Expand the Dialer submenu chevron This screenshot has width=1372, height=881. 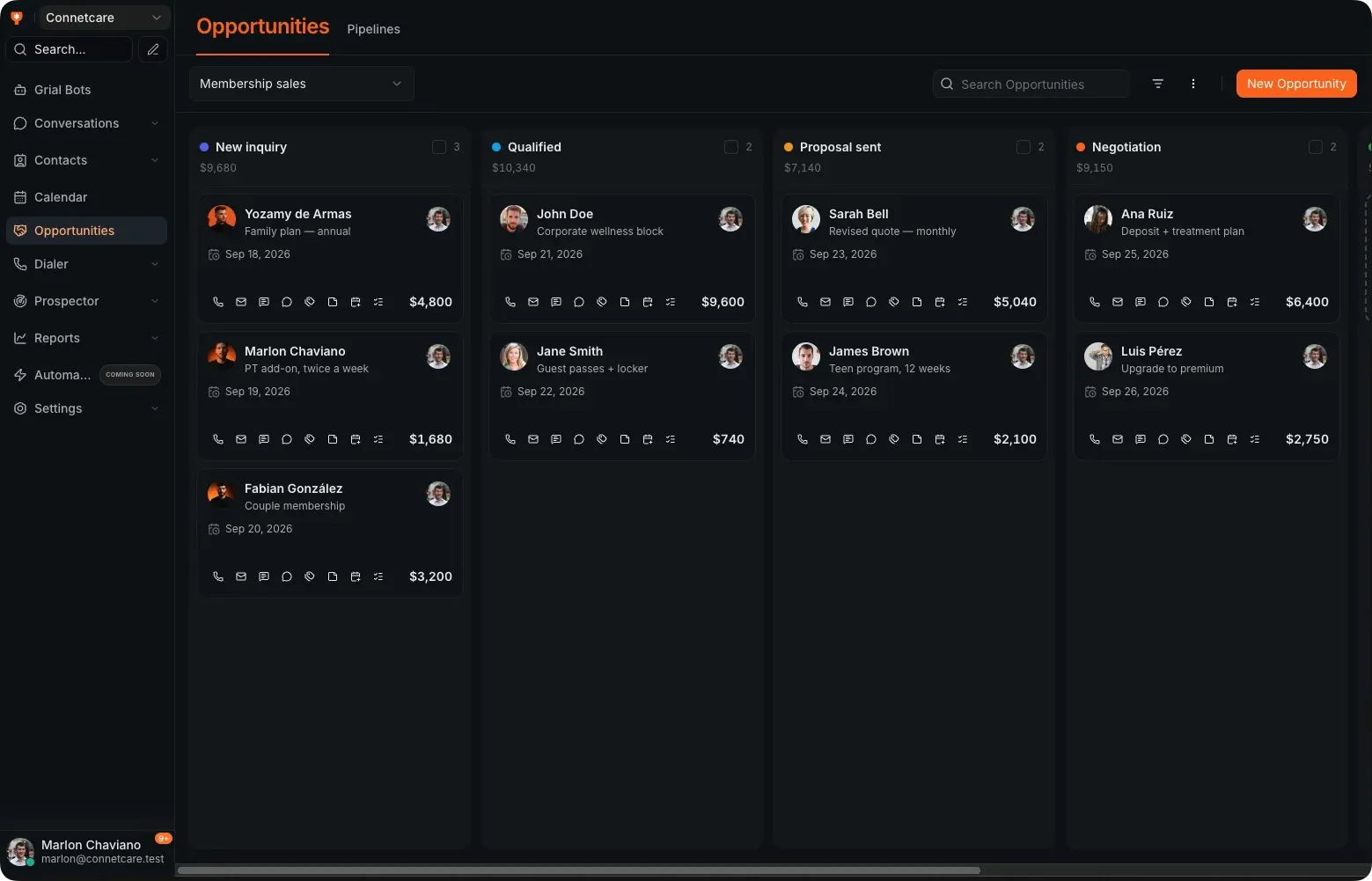(x=155, y=264)
